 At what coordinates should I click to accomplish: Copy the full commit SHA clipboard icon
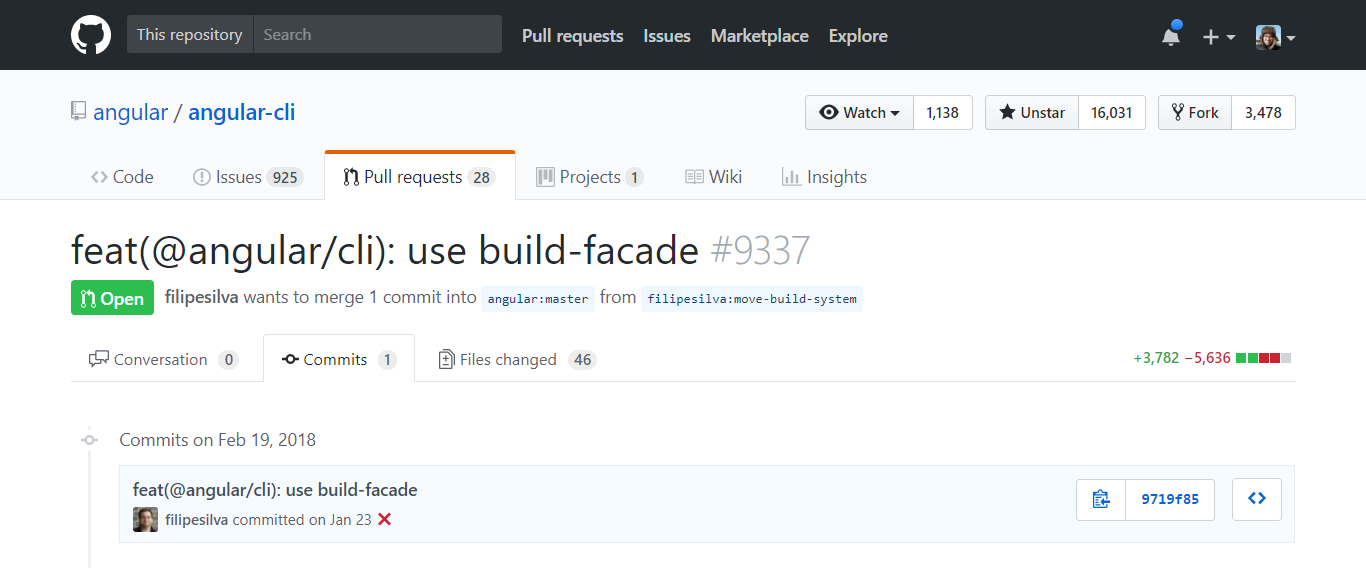1101,499
